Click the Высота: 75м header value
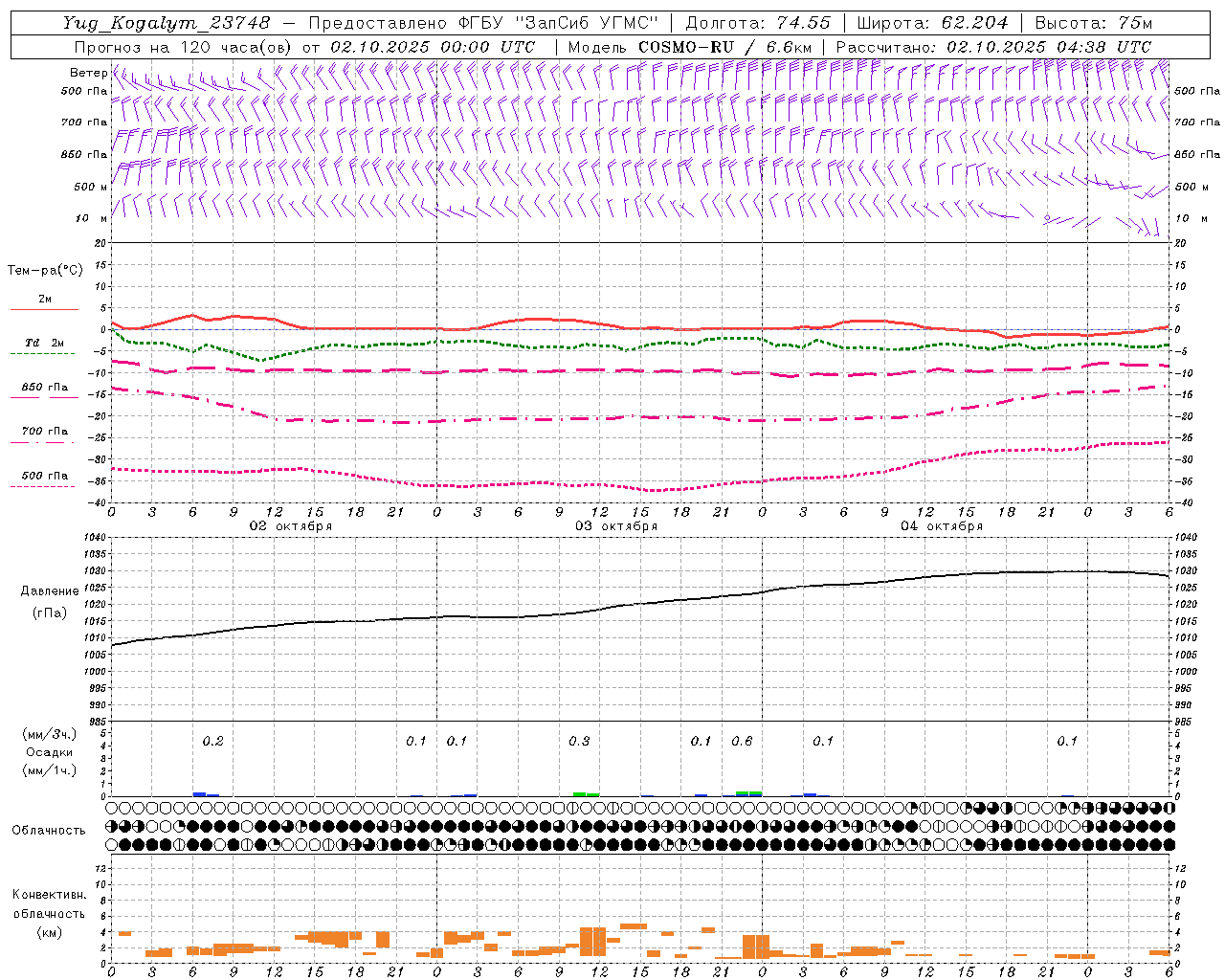This screenshot has width=1225, height=980. tap(1094, 23)
